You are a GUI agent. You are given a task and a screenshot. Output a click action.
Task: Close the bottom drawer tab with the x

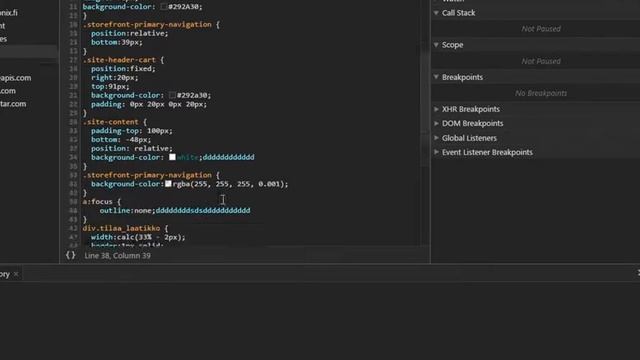(x=16, y=274)
